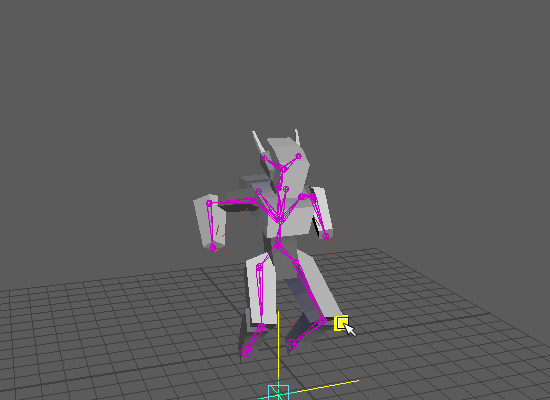
Task: Select the joint at the left horn tip
Action: point(264,158)
